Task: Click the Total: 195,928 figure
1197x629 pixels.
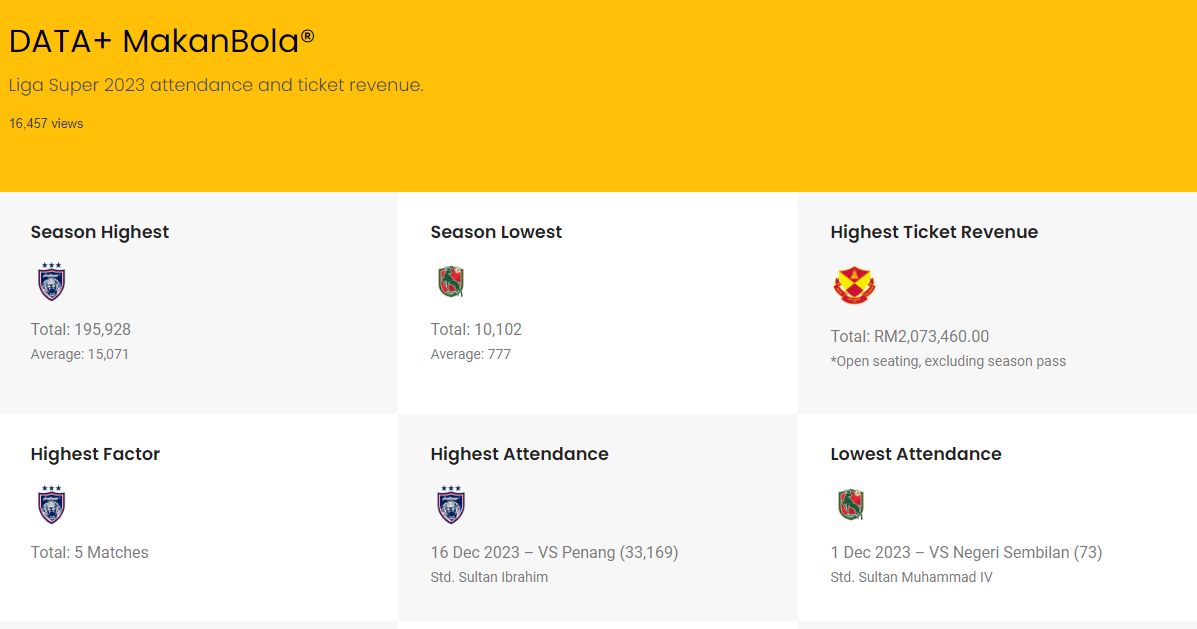Action: click(81, 330)
